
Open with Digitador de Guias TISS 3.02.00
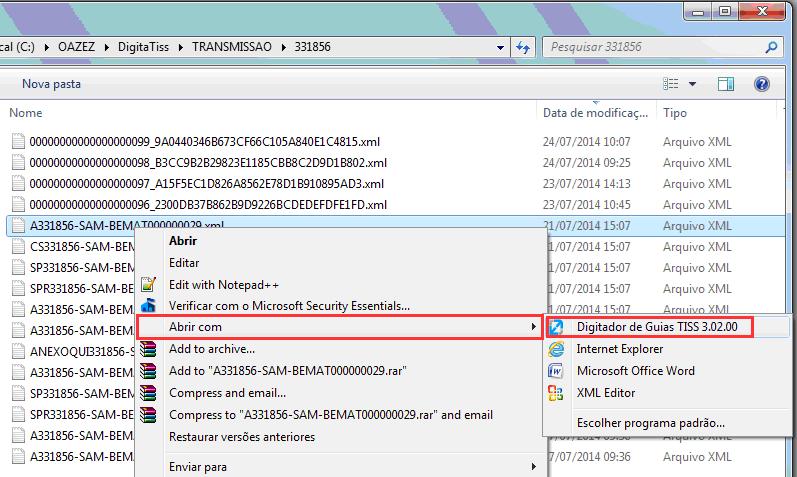click(657, 327)
